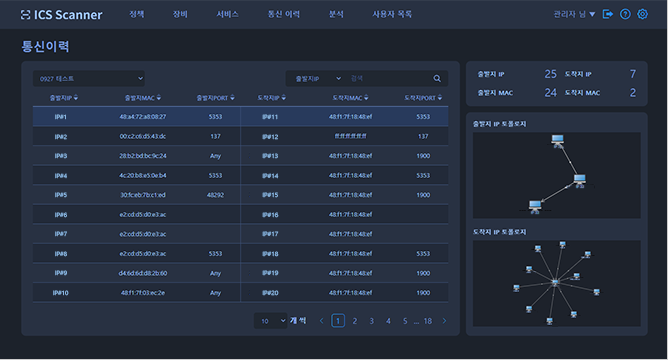Screen dimensions: 668x360
Task: Click the IP#4 source cell
Action: coord(61,176)
